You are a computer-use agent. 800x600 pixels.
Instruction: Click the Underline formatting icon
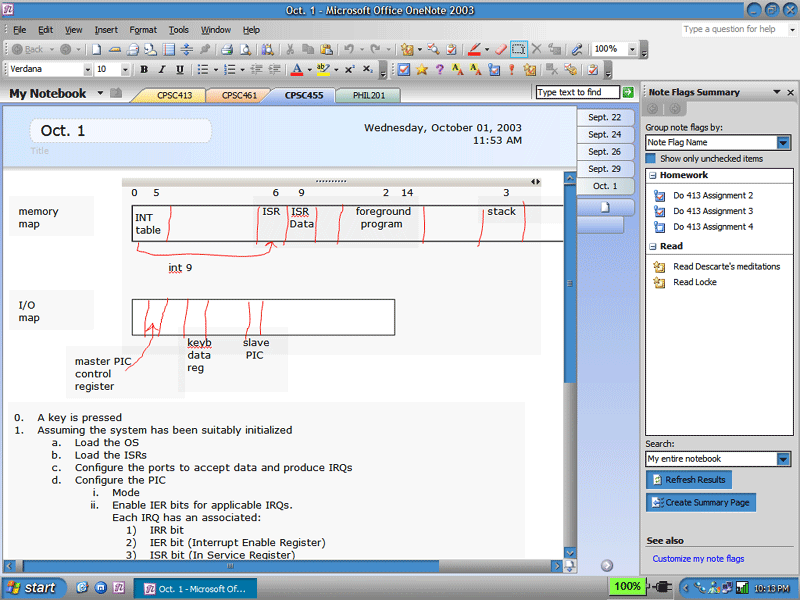pyautogui.click(x=180, y=70)
